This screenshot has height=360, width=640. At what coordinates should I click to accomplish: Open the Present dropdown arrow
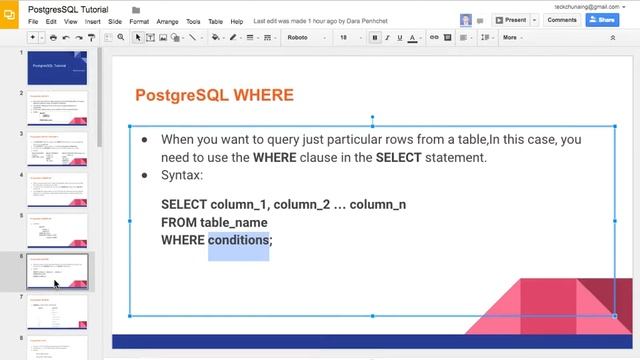[535, 20]
